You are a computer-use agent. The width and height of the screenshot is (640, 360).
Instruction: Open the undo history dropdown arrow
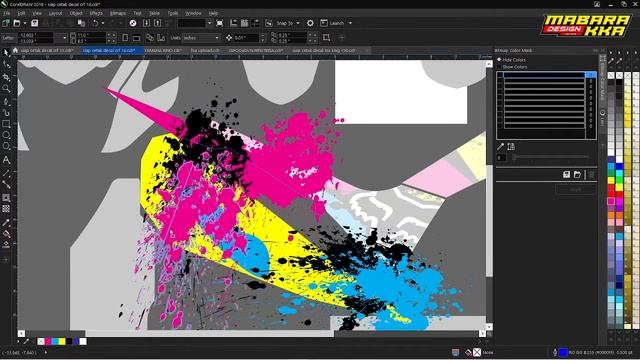coord(102,23)
